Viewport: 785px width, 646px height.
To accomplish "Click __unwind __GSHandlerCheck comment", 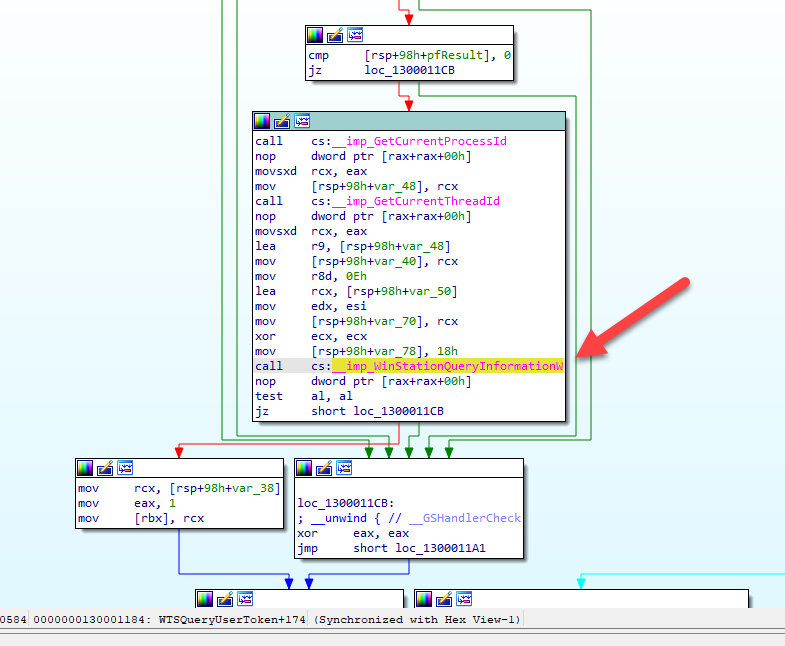I will pyautogui.click(x=409, y=518).
